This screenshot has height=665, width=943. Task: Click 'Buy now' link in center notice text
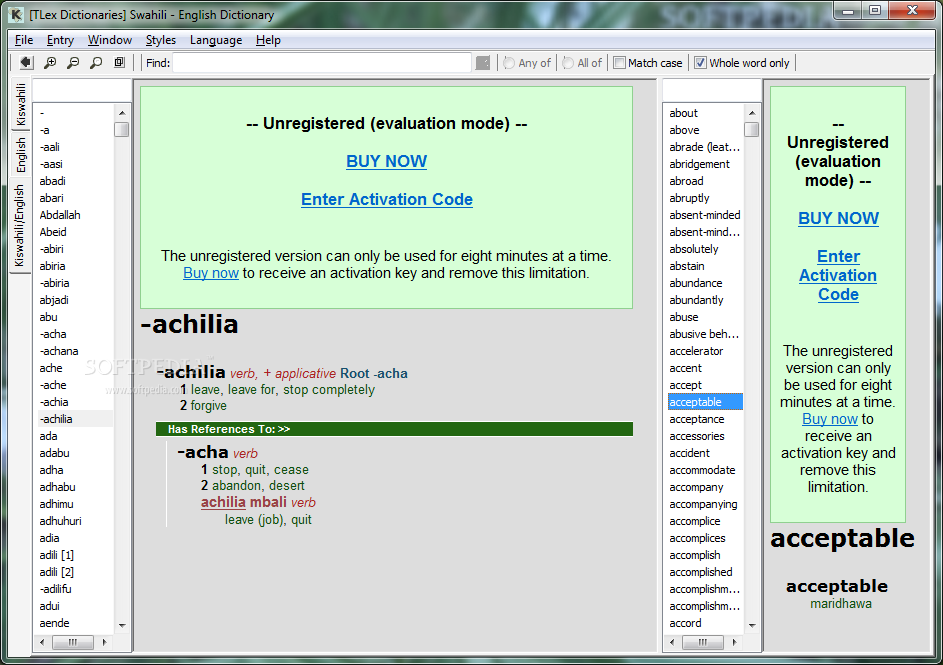[x=210, y=273]
